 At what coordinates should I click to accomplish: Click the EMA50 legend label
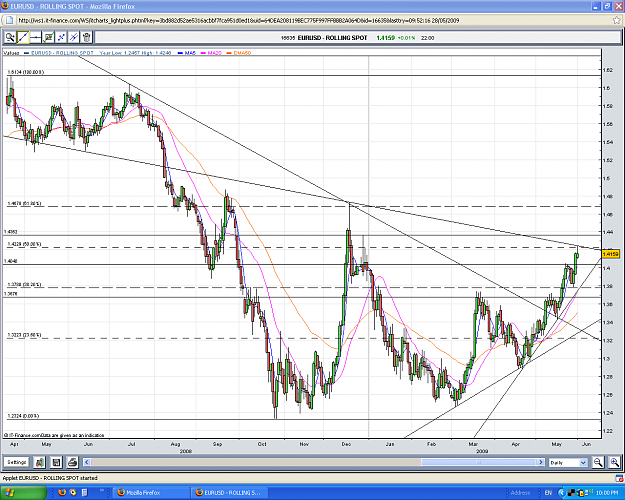tap(242, 53)
